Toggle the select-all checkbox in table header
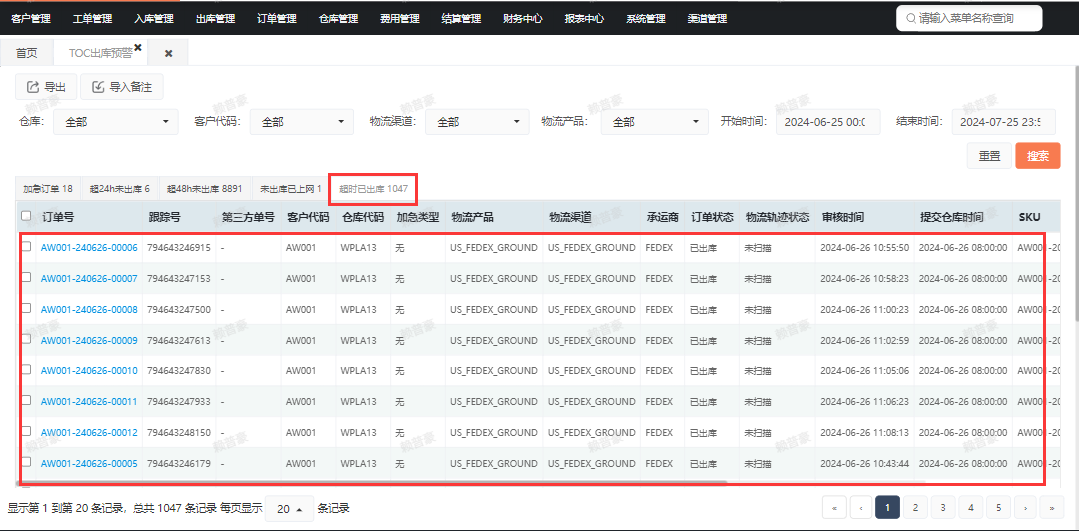Screen dimensions: 1079x531 point(26,216)
